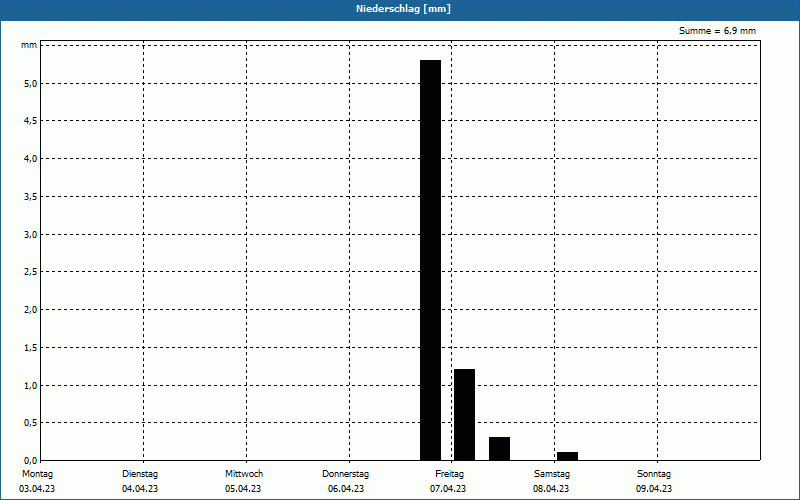Click the "Sonntag" day label
Screen dimensions: 800x500
tap(654, 474)
